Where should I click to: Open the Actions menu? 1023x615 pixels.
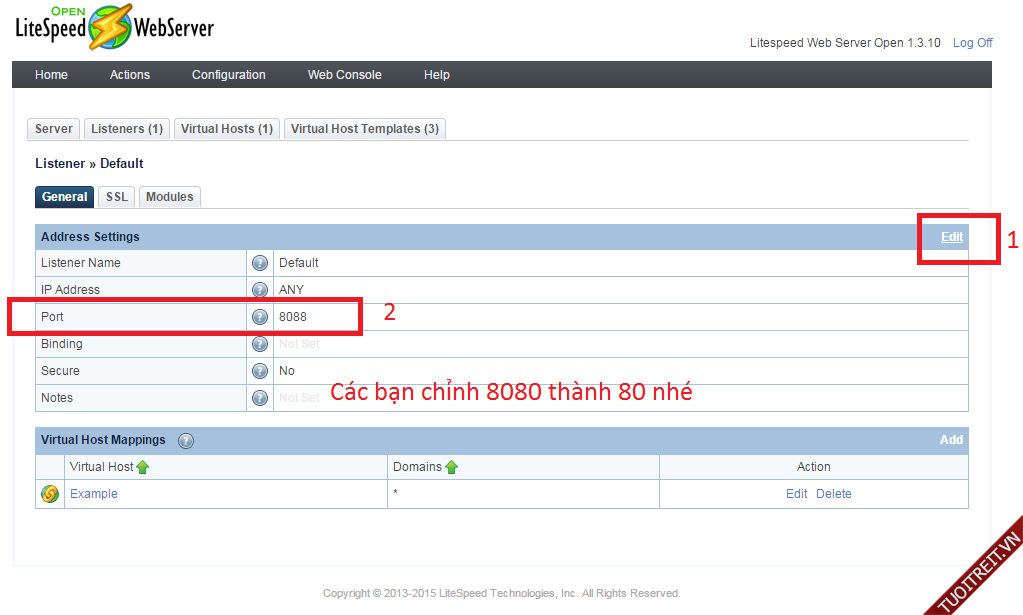[x=130, y=75]
